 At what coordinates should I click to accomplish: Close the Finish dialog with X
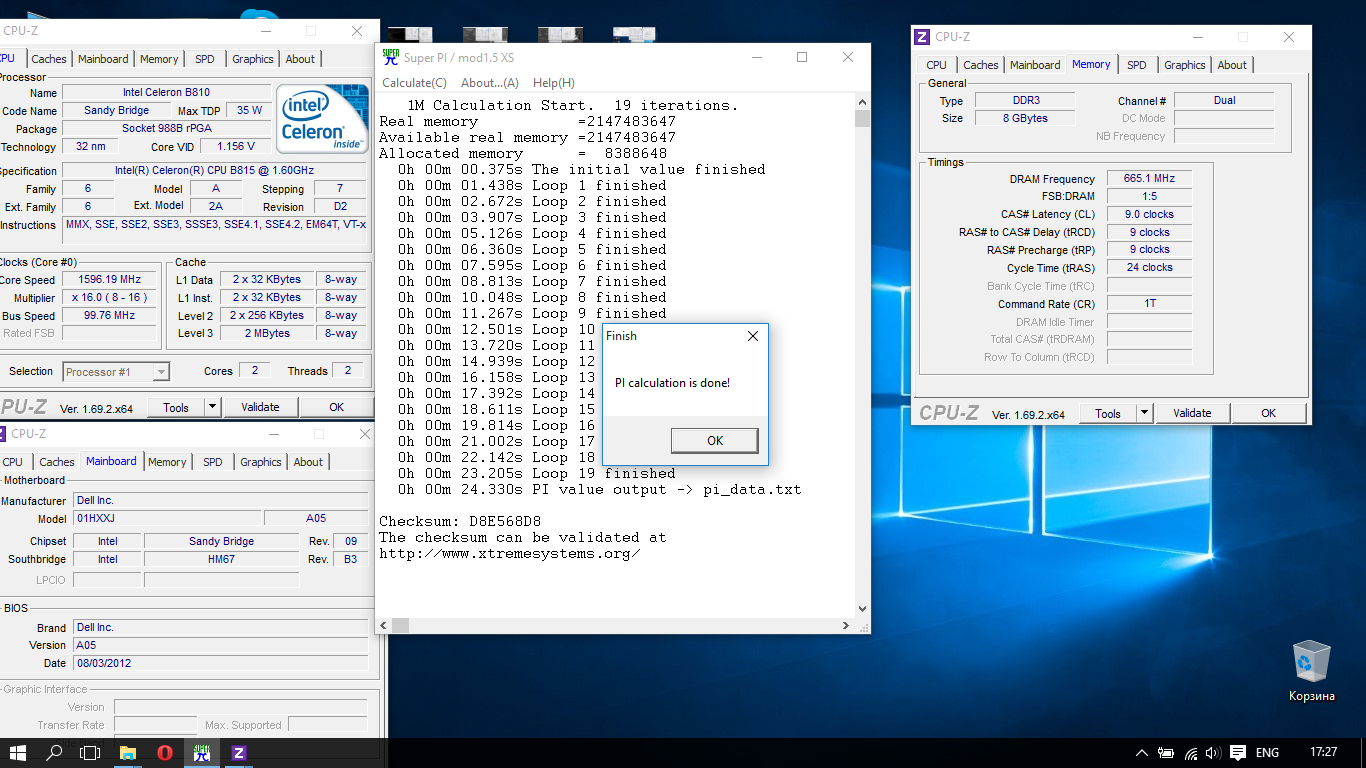point(753,336)
